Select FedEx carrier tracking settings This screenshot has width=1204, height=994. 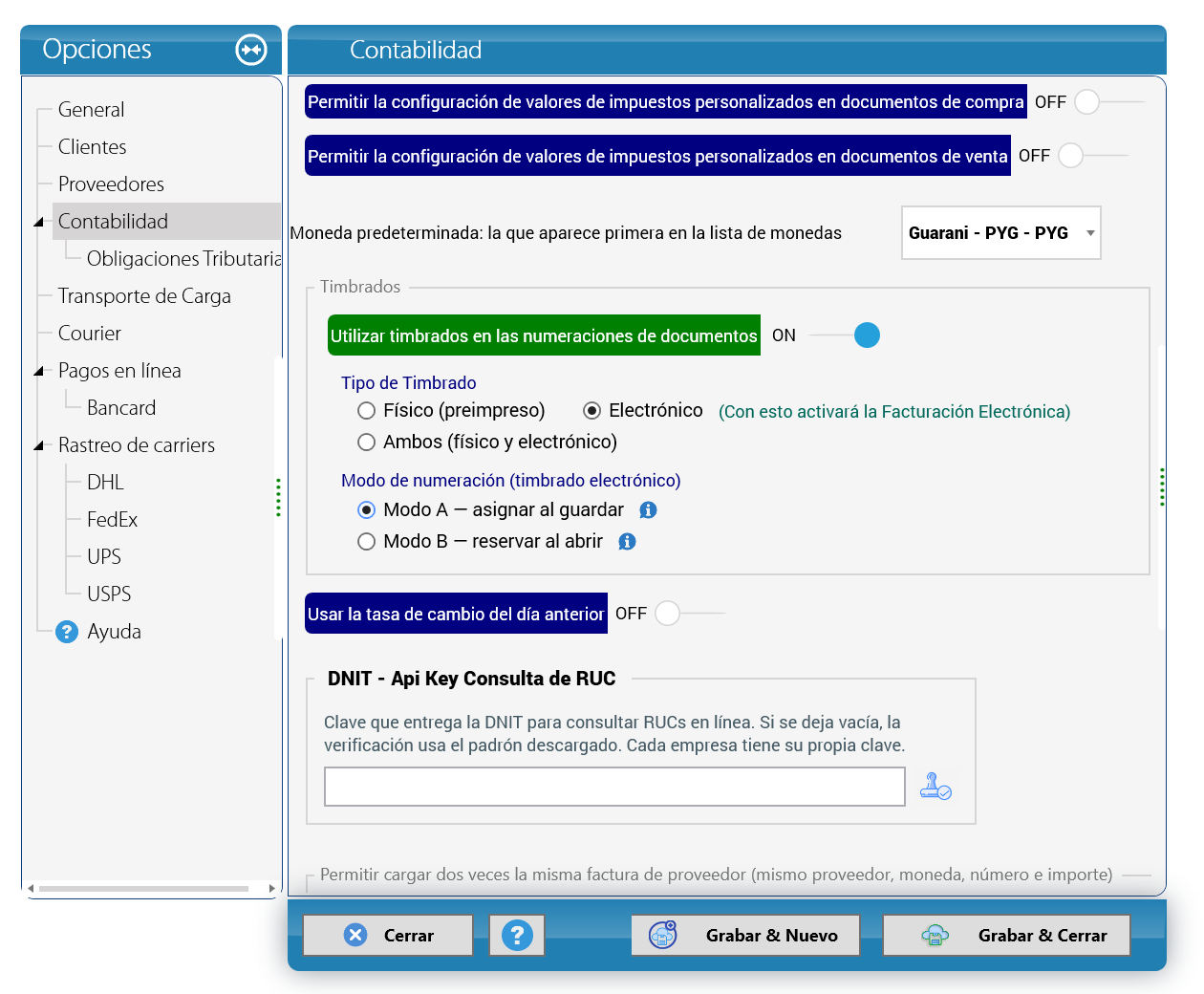(112, 520)
